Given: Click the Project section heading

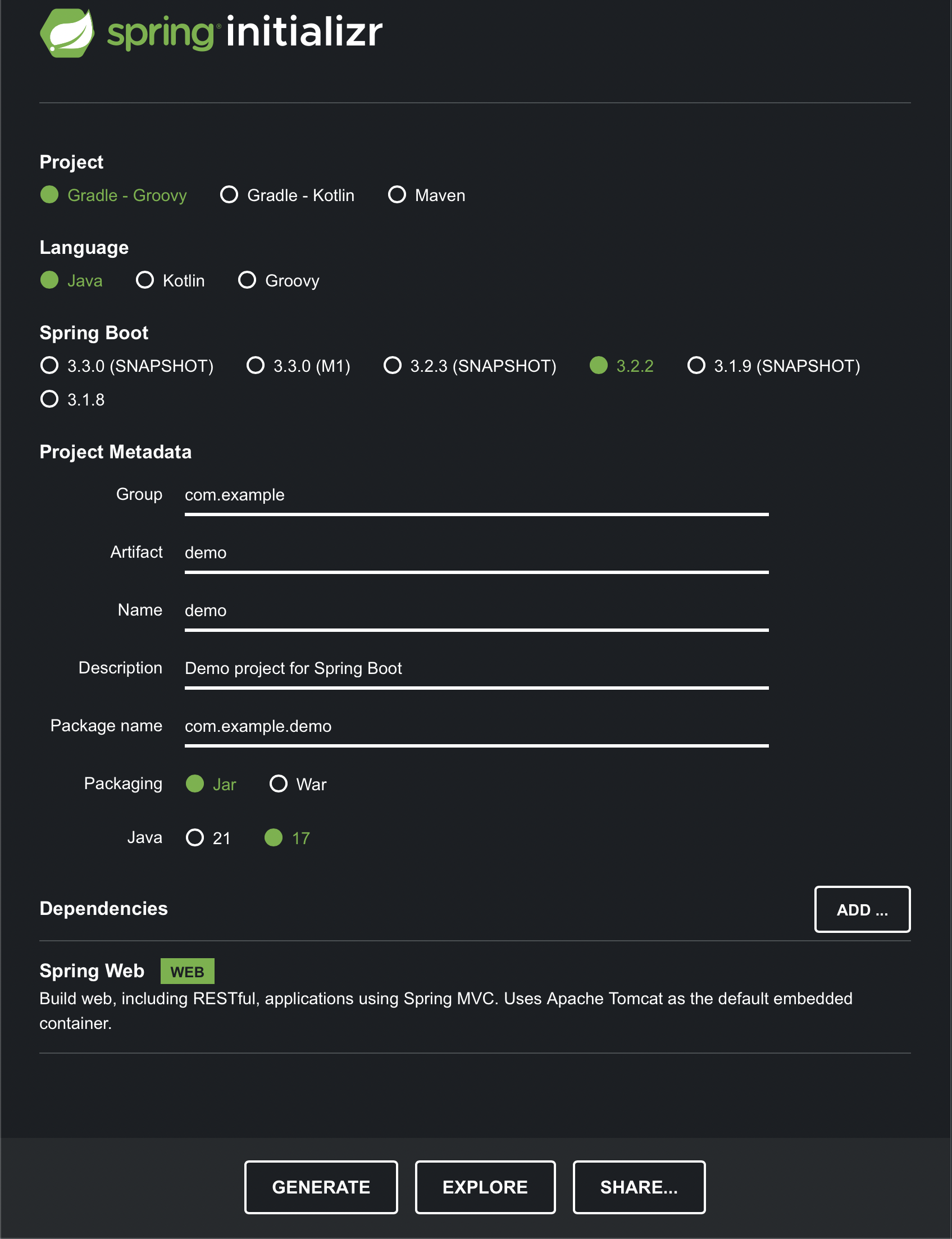Looking at the screenshot, I should click(x=71, y=162).
